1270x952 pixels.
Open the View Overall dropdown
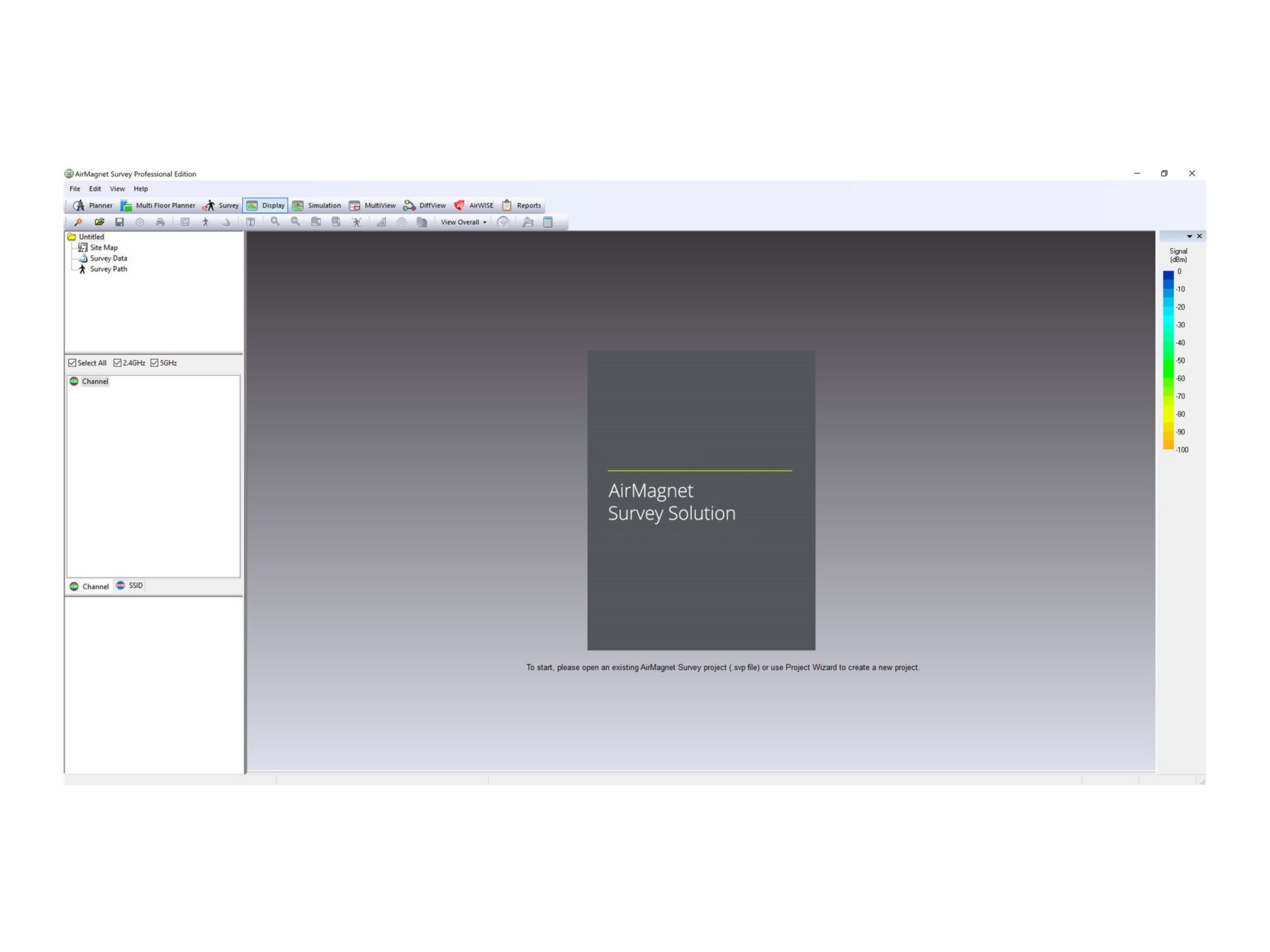pyautogui.click(x=464, y=222)
